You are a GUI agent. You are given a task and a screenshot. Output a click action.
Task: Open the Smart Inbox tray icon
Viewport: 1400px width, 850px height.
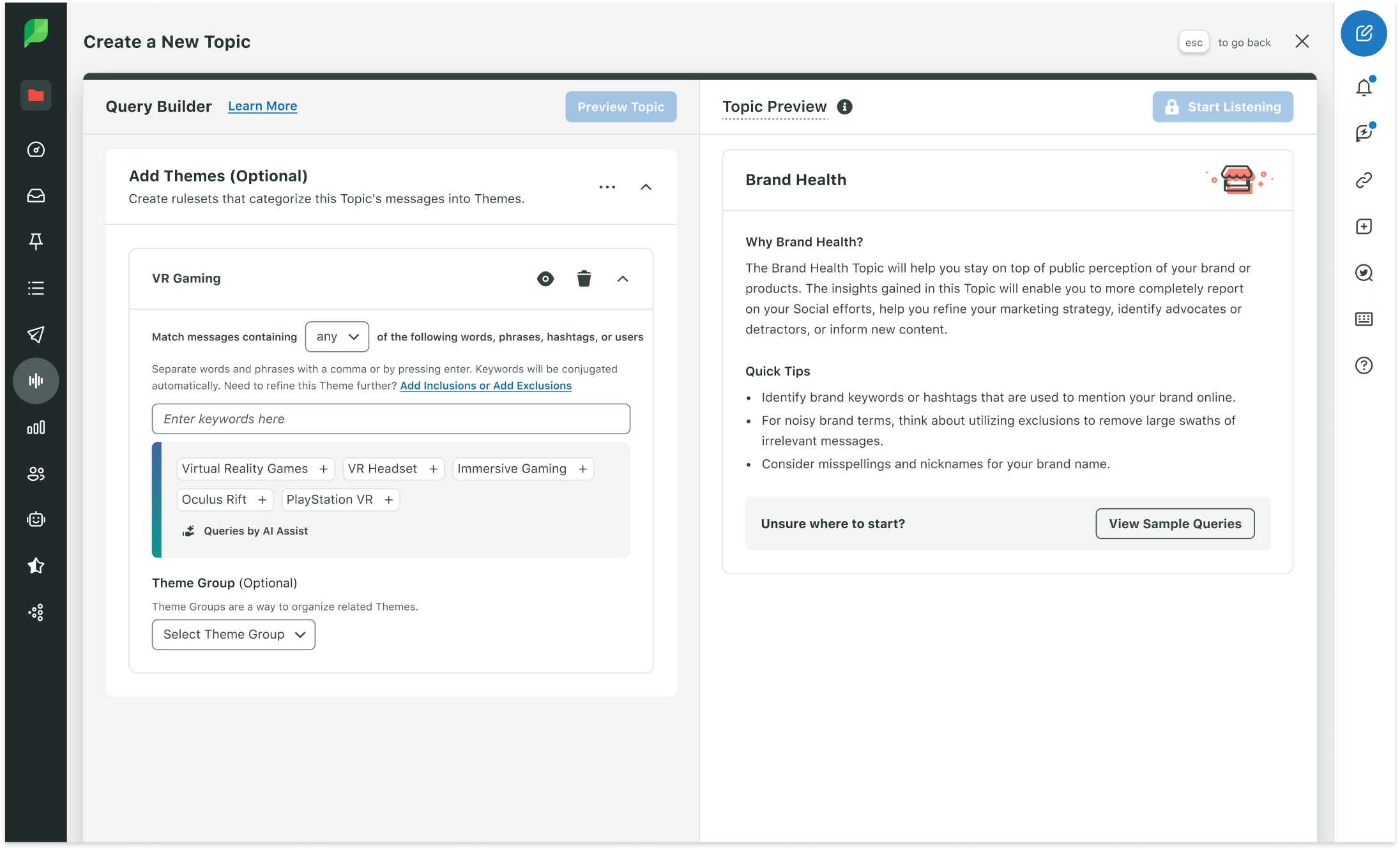36,196
